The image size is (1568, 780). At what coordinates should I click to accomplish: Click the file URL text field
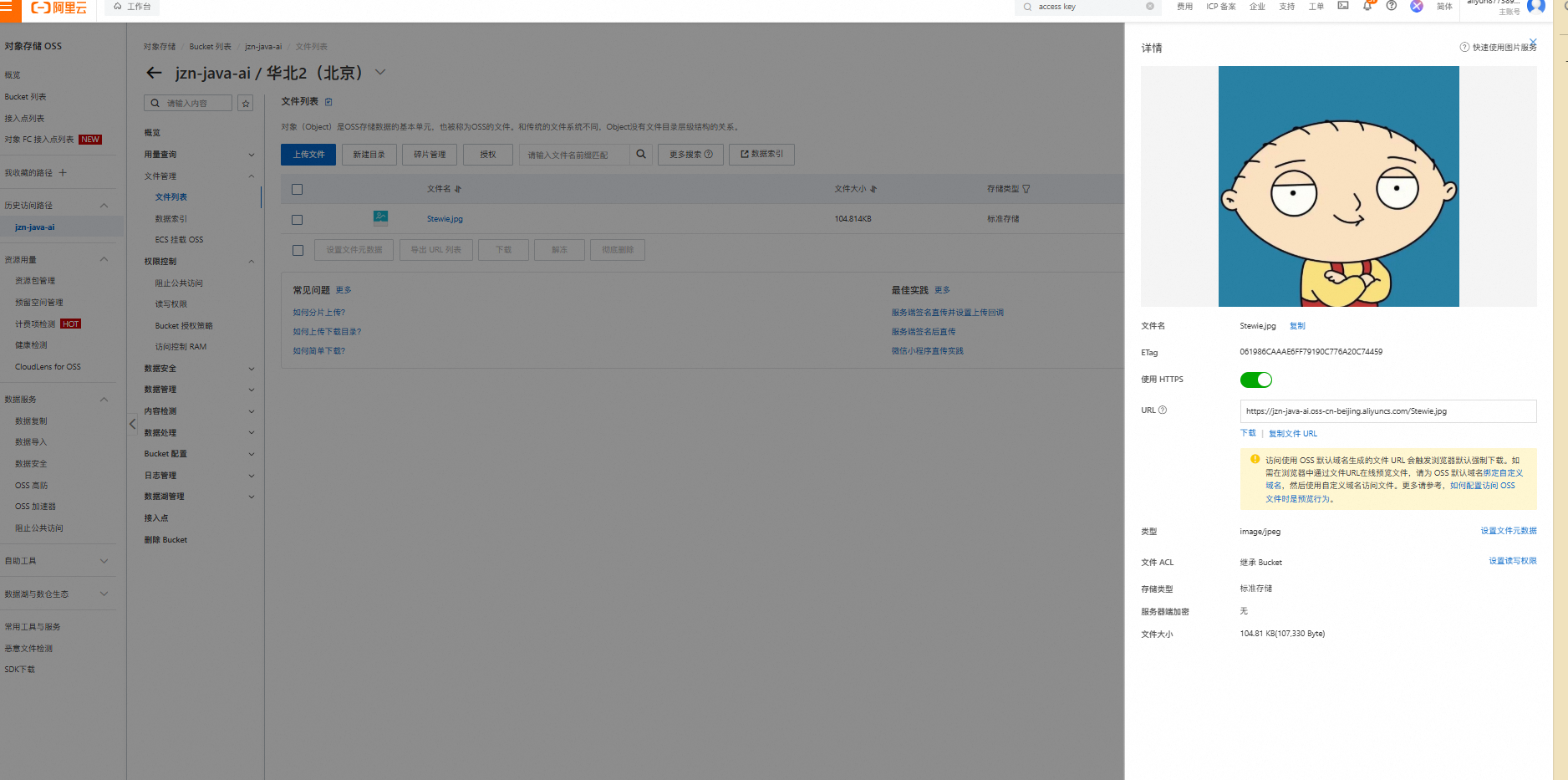point(1388,411)
